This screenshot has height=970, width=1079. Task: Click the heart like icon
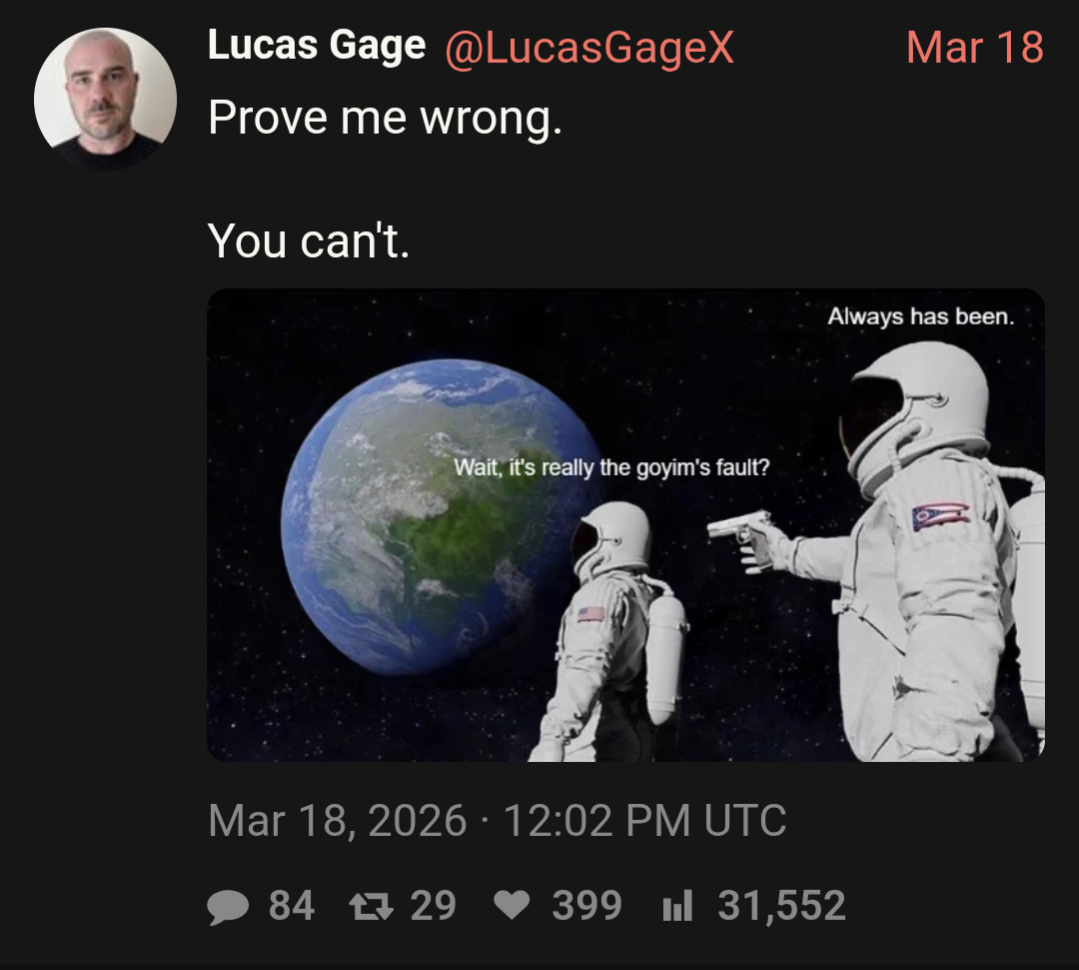click(512, 905)
